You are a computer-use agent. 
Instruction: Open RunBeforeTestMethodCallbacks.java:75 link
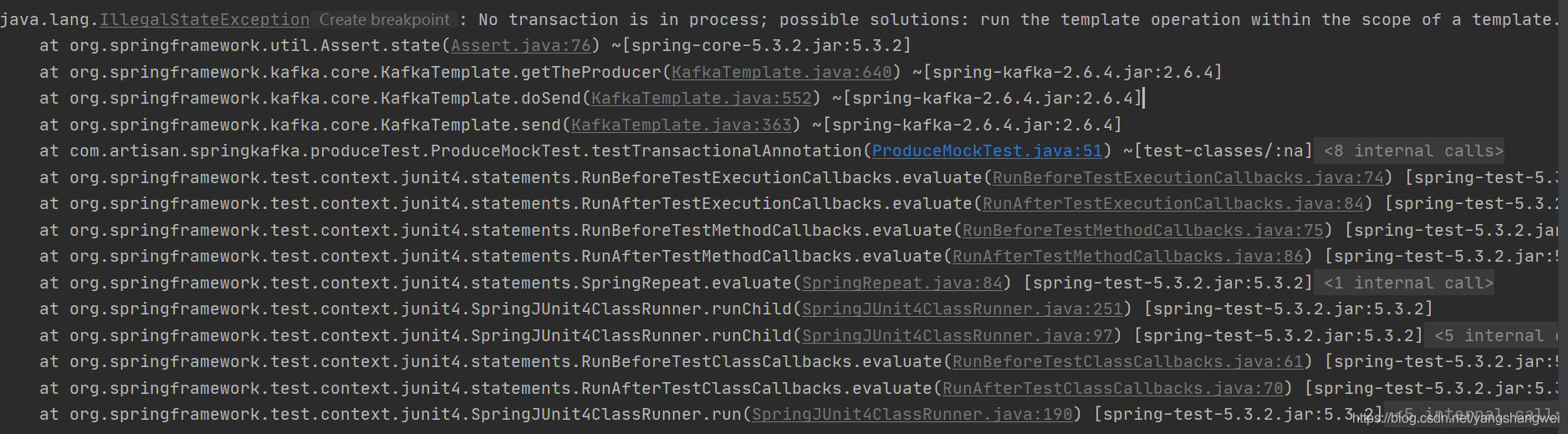[x=1142, y=230]
